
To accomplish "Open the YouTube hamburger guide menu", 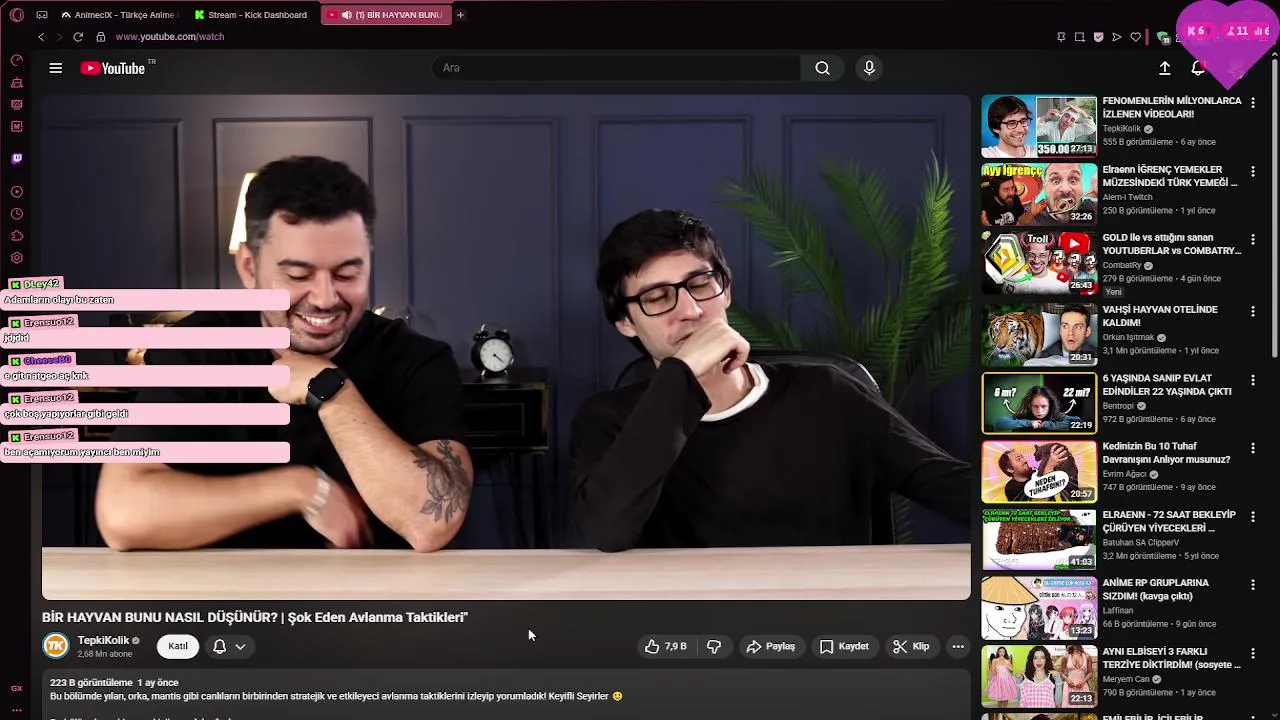I will pos(56,68).
